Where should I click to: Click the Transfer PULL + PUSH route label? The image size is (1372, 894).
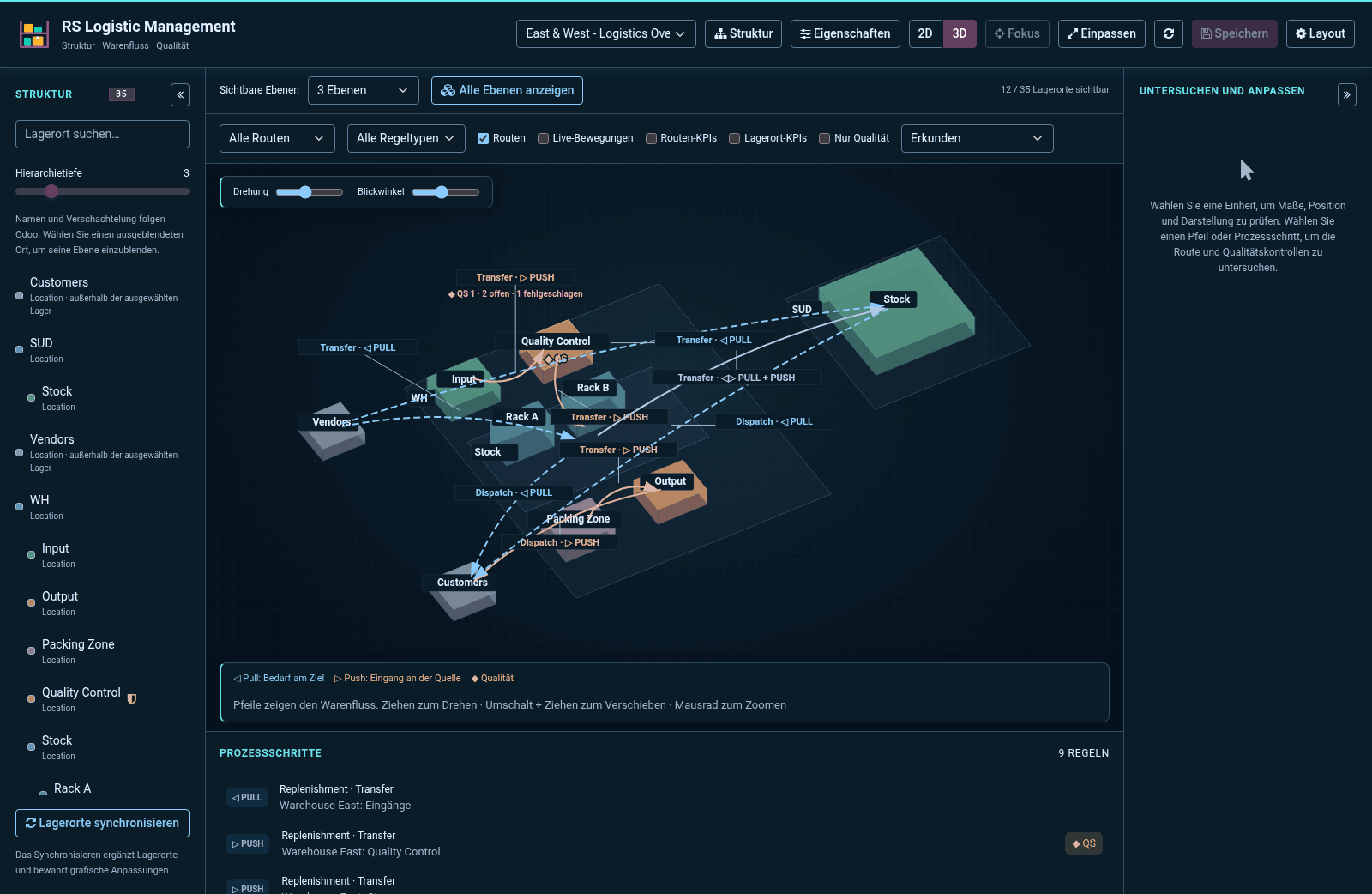(736, 378)
